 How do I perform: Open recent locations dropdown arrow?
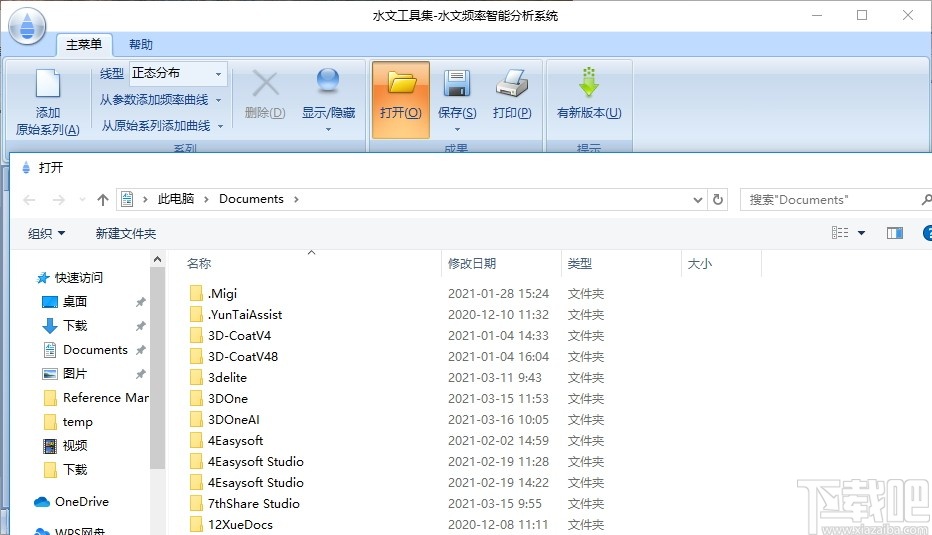[82, 200]
